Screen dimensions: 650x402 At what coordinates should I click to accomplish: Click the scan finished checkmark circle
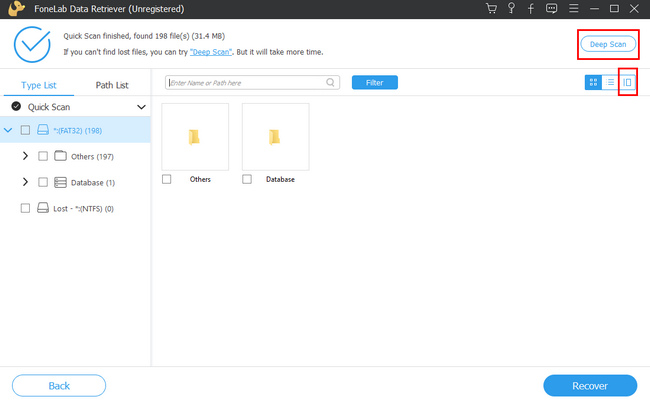(32, 44)
